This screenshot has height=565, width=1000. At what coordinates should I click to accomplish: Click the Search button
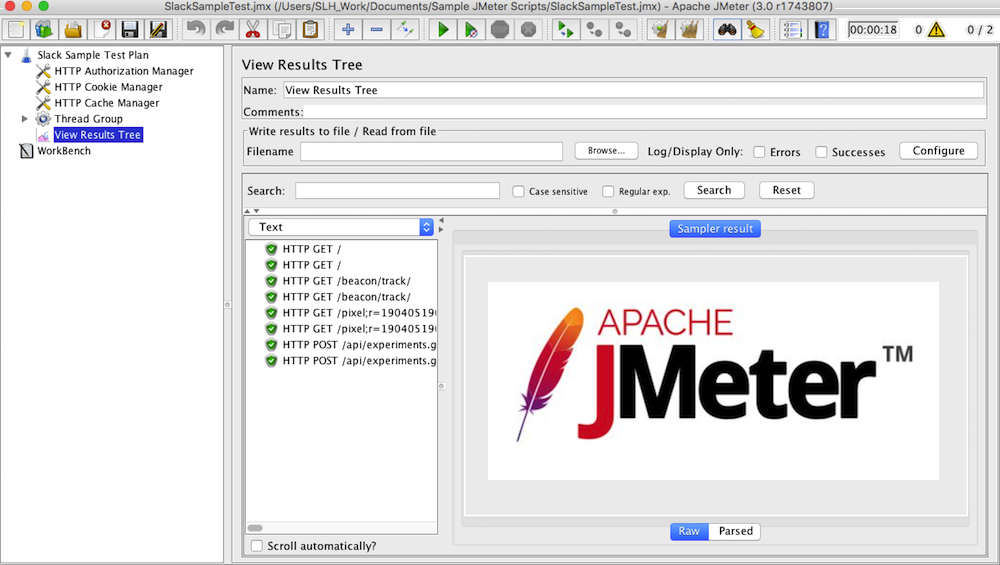click(714, 190)
